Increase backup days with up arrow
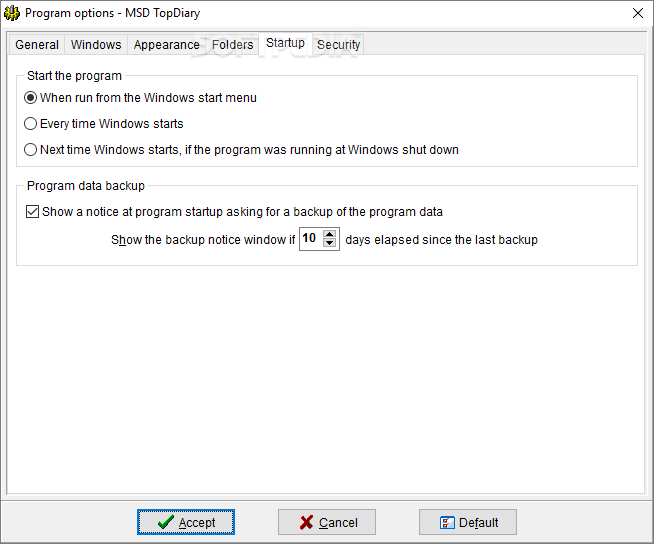 coord(330,234)
